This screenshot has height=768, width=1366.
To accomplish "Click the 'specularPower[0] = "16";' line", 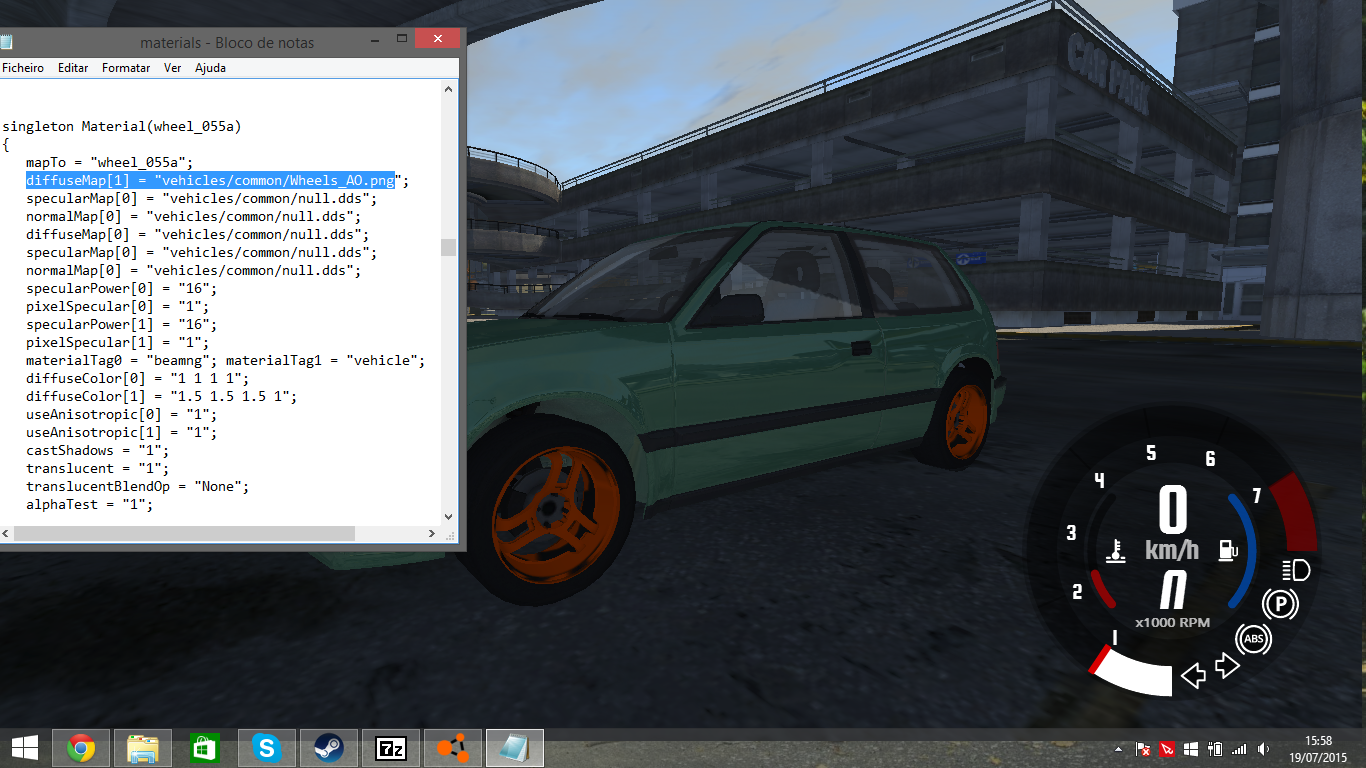I will point(121,288).
